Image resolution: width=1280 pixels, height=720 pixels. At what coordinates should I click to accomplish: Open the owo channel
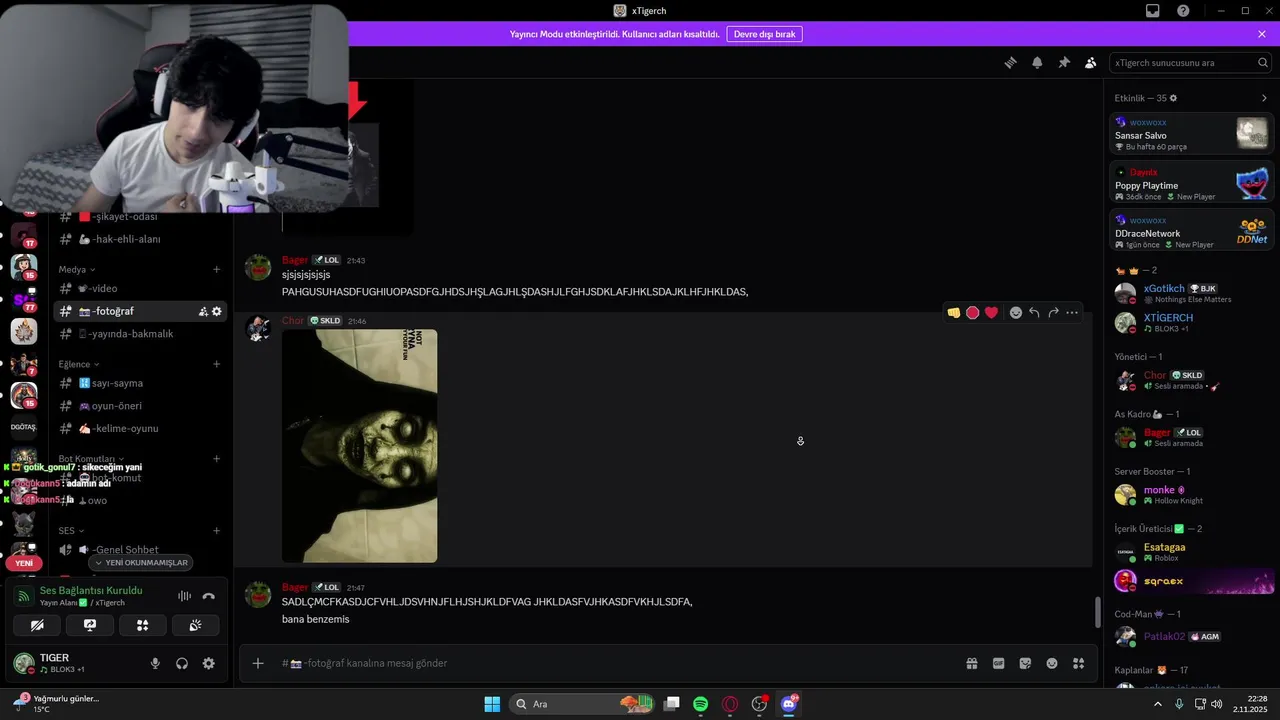[140, 500]
